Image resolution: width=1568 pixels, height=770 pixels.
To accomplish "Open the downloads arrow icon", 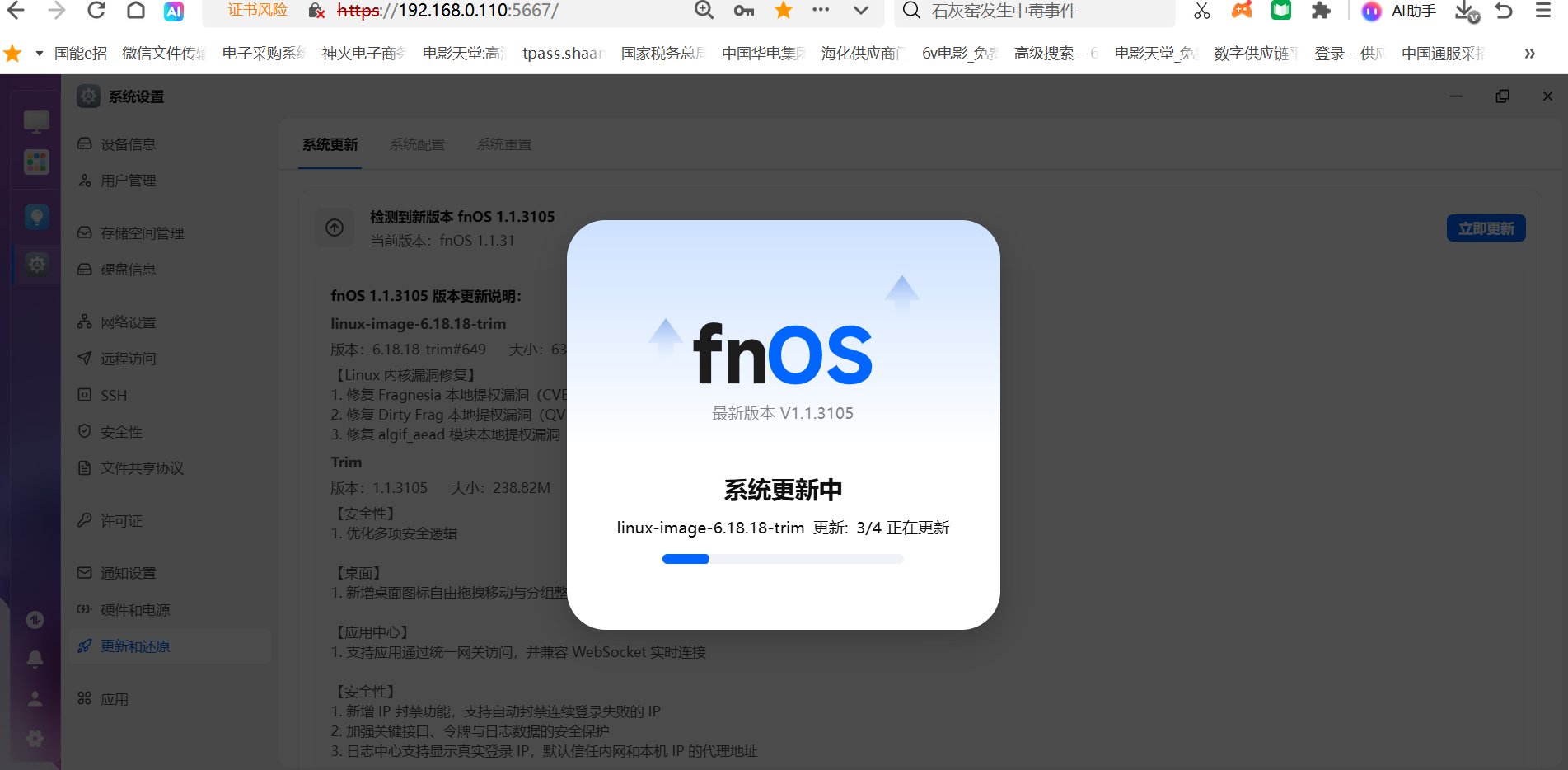I will point(1466,11).
